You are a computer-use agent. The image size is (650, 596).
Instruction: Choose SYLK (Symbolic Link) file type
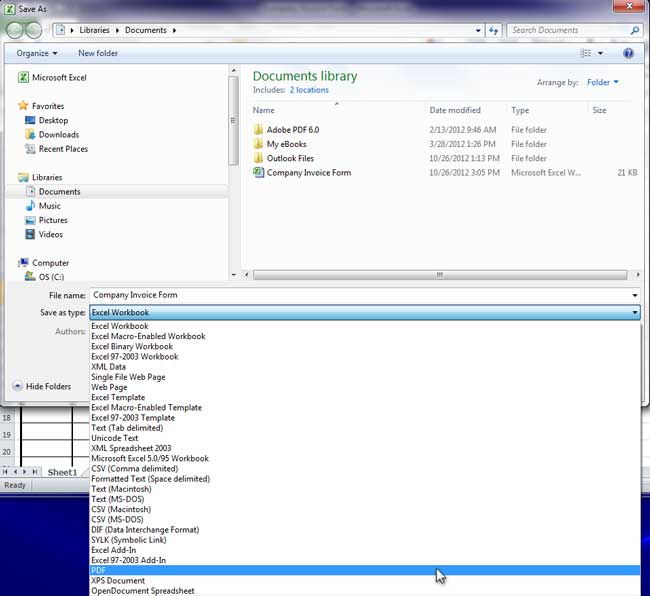365,540
